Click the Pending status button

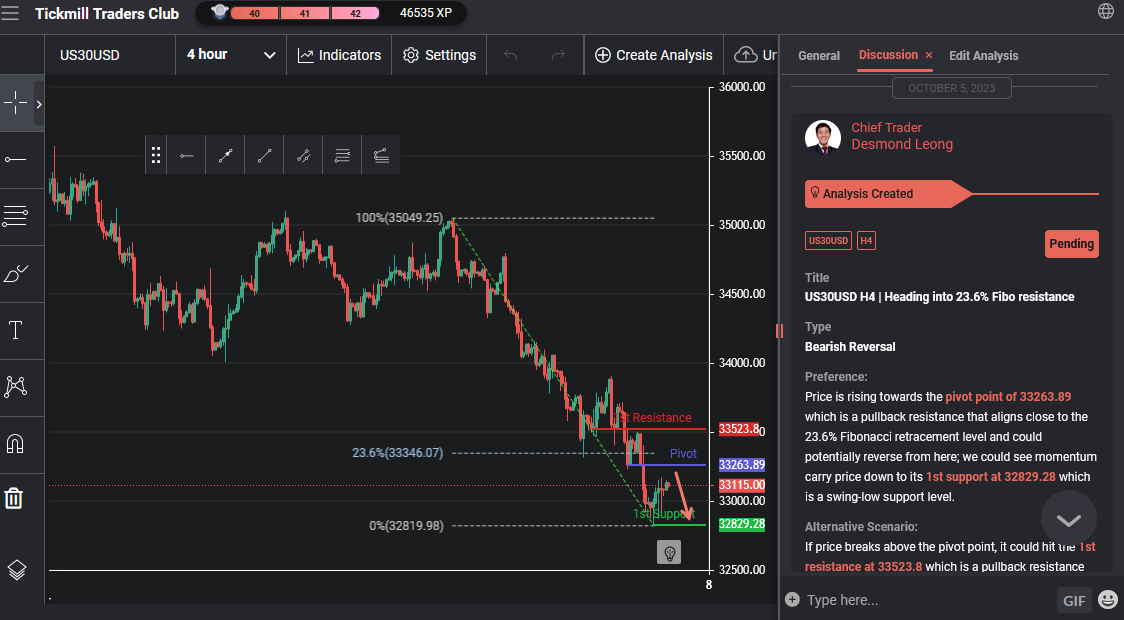click(1072, 244)
